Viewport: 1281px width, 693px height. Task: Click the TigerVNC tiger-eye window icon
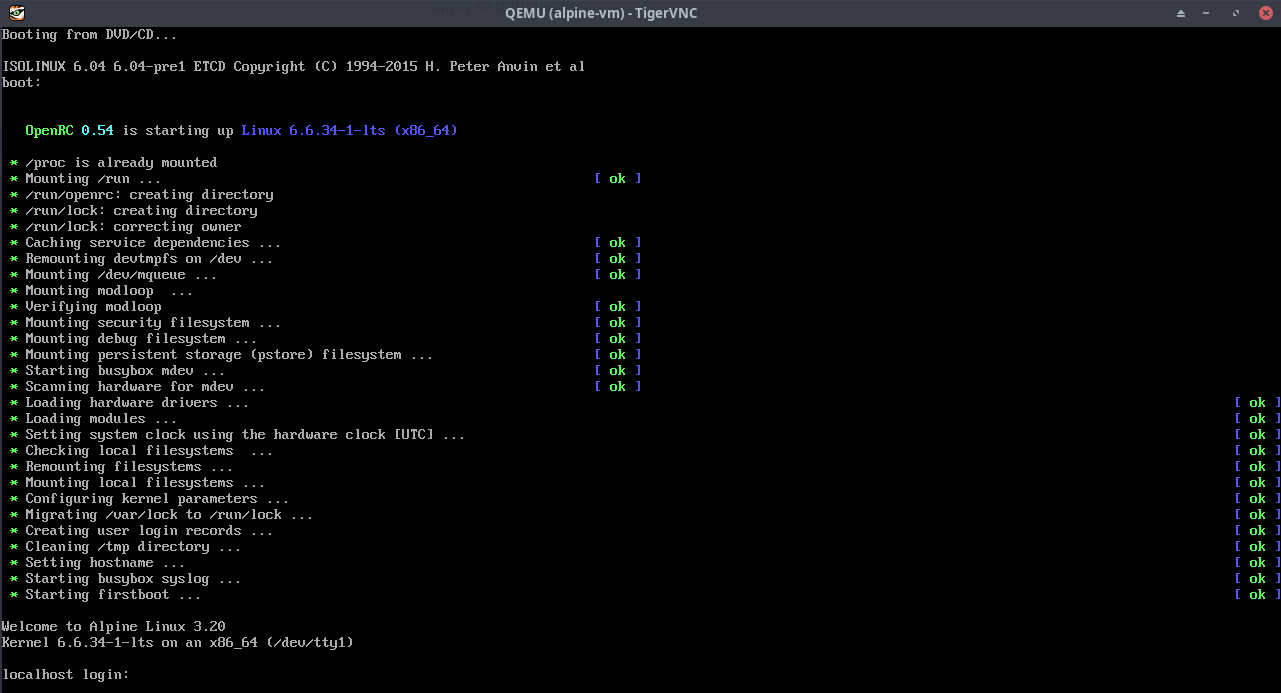coord(13,13)
